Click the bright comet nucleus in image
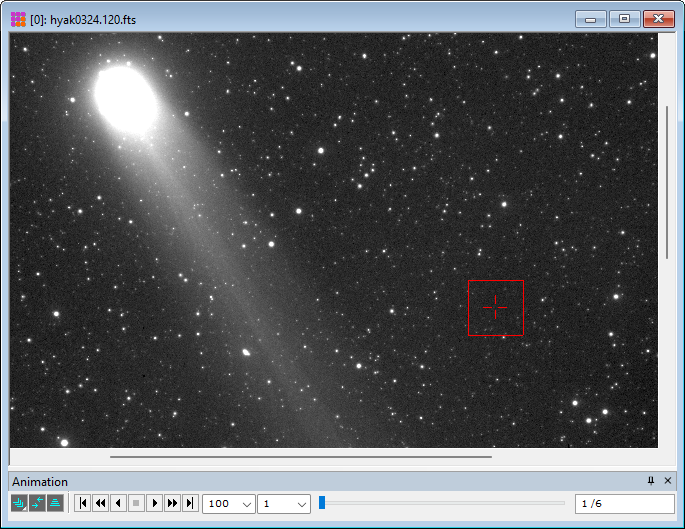The width and height of the screenshot is (685, 529). pyautogui.click(x=126, y=100)
